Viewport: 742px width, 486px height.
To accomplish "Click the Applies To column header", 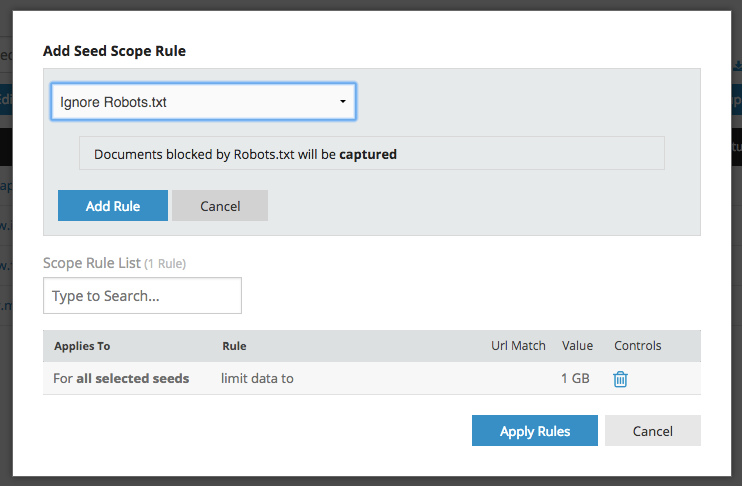I will (x=82, y=346).
